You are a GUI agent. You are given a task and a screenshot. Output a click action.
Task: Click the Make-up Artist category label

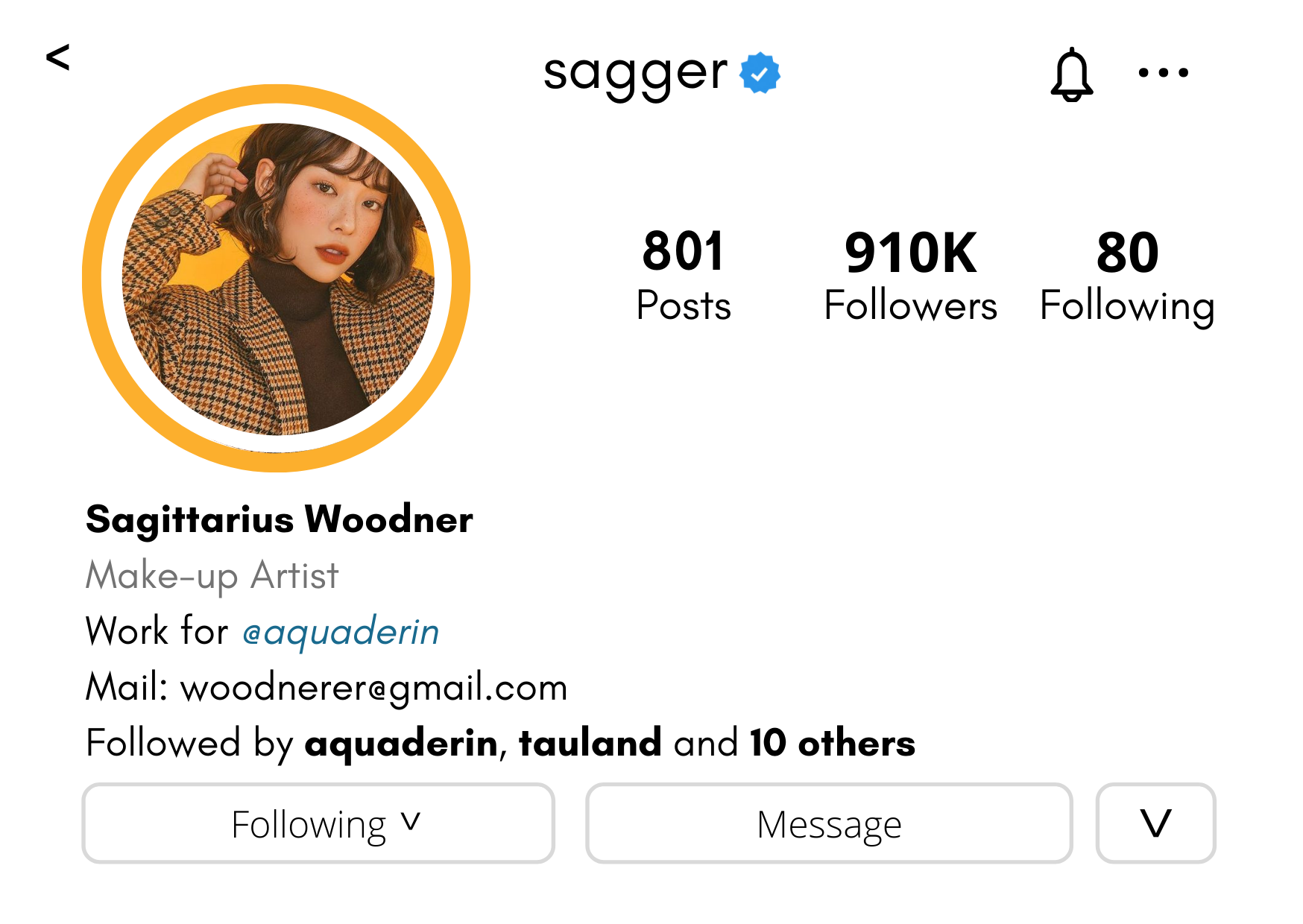pyautogui.click(x=212, y=576)
